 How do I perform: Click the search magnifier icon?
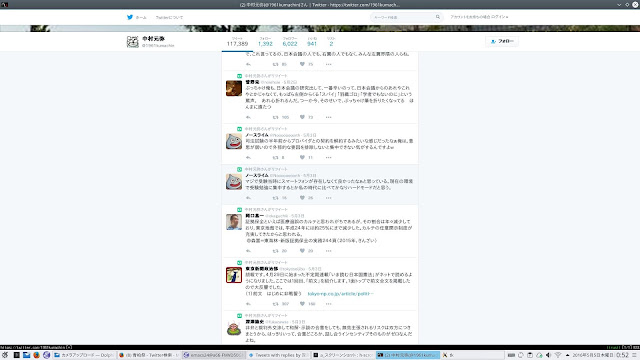(438, 17)
